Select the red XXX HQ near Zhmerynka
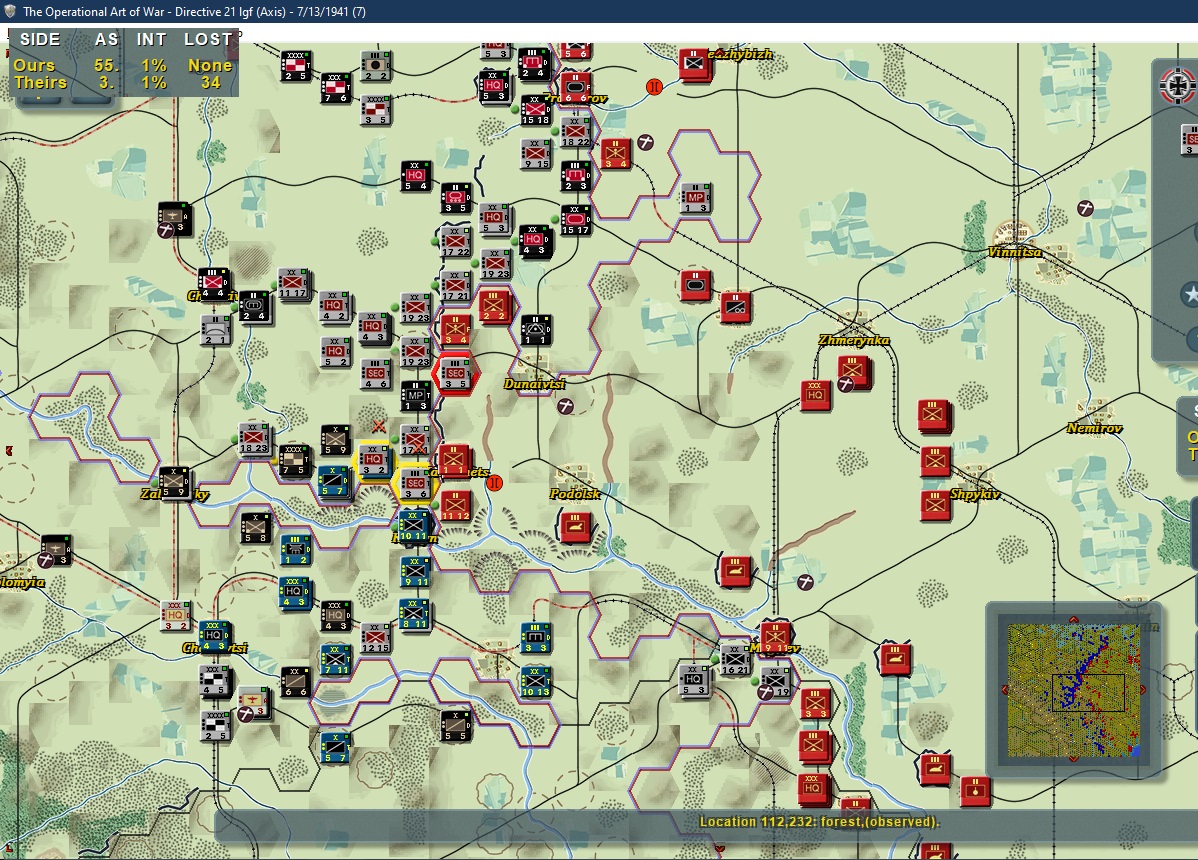Screen dimensions: 1198x860 click(x=815, y=396)
